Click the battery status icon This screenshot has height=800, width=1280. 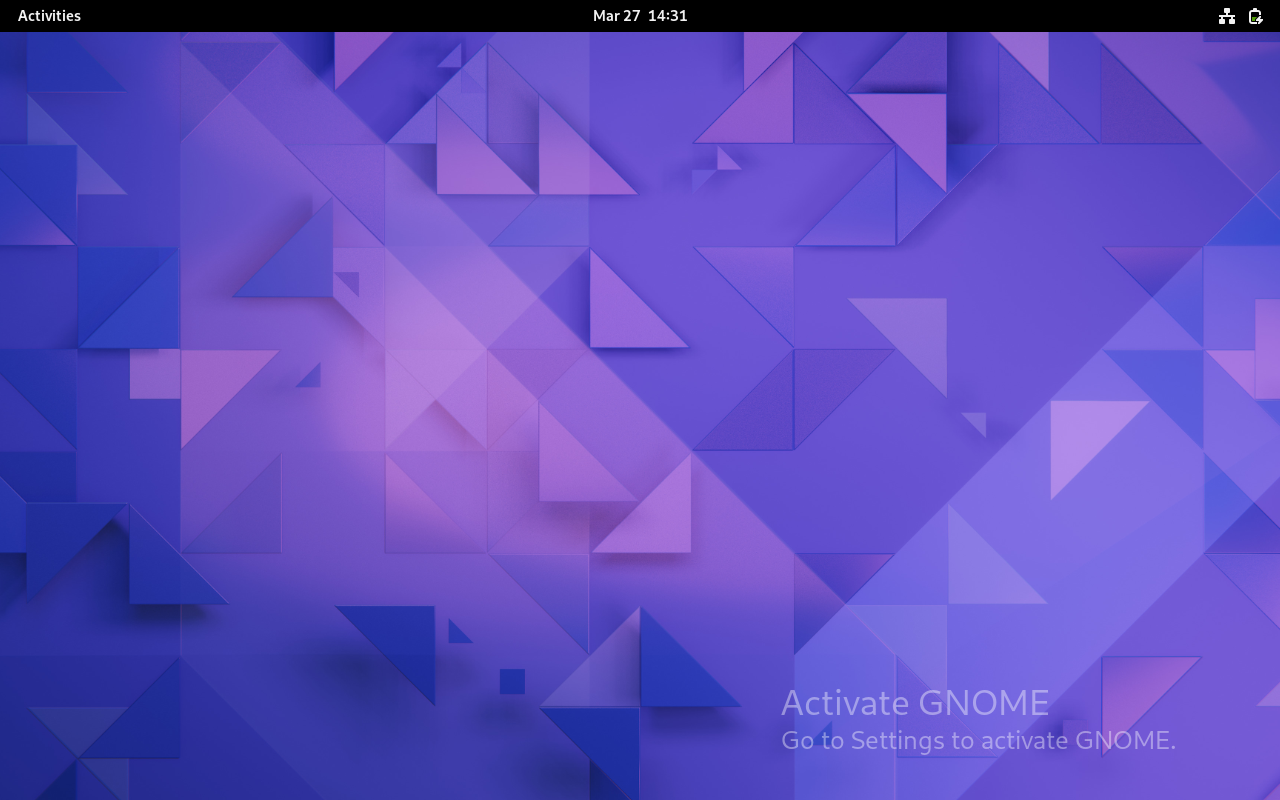pos(1256,16)
